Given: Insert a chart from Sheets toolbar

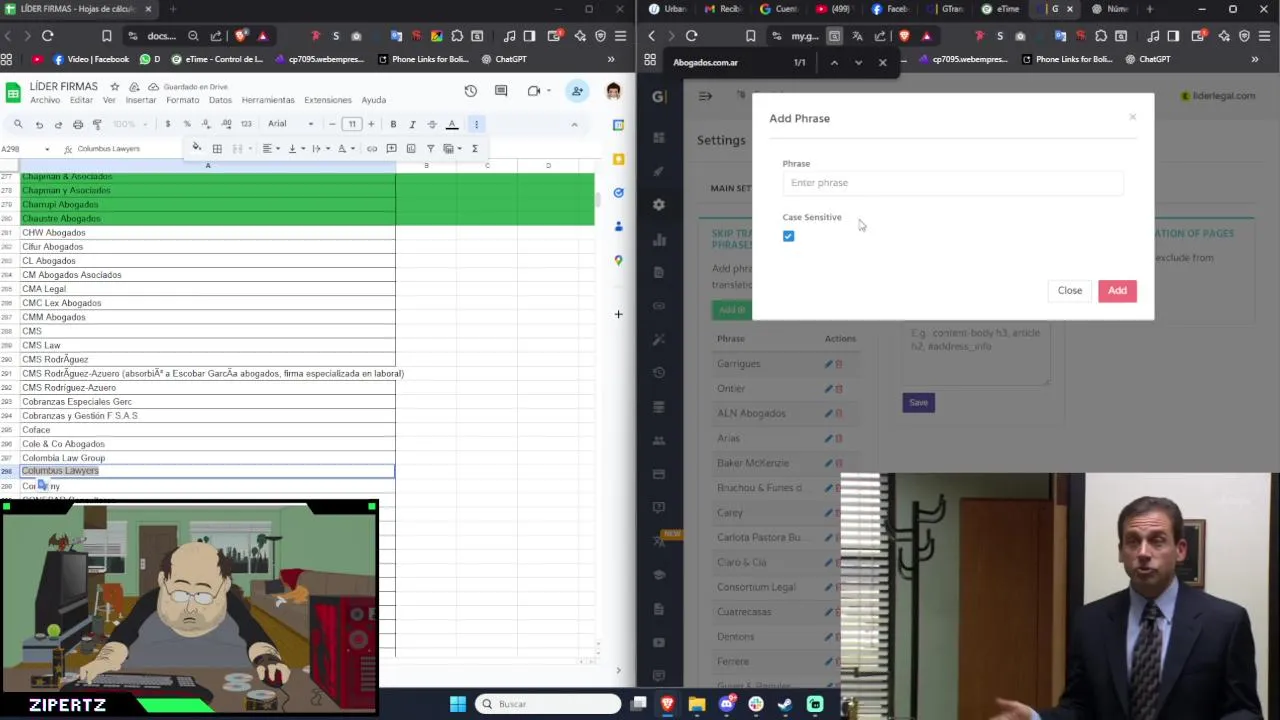Looking at the screenshot, I should pos(411,148).
